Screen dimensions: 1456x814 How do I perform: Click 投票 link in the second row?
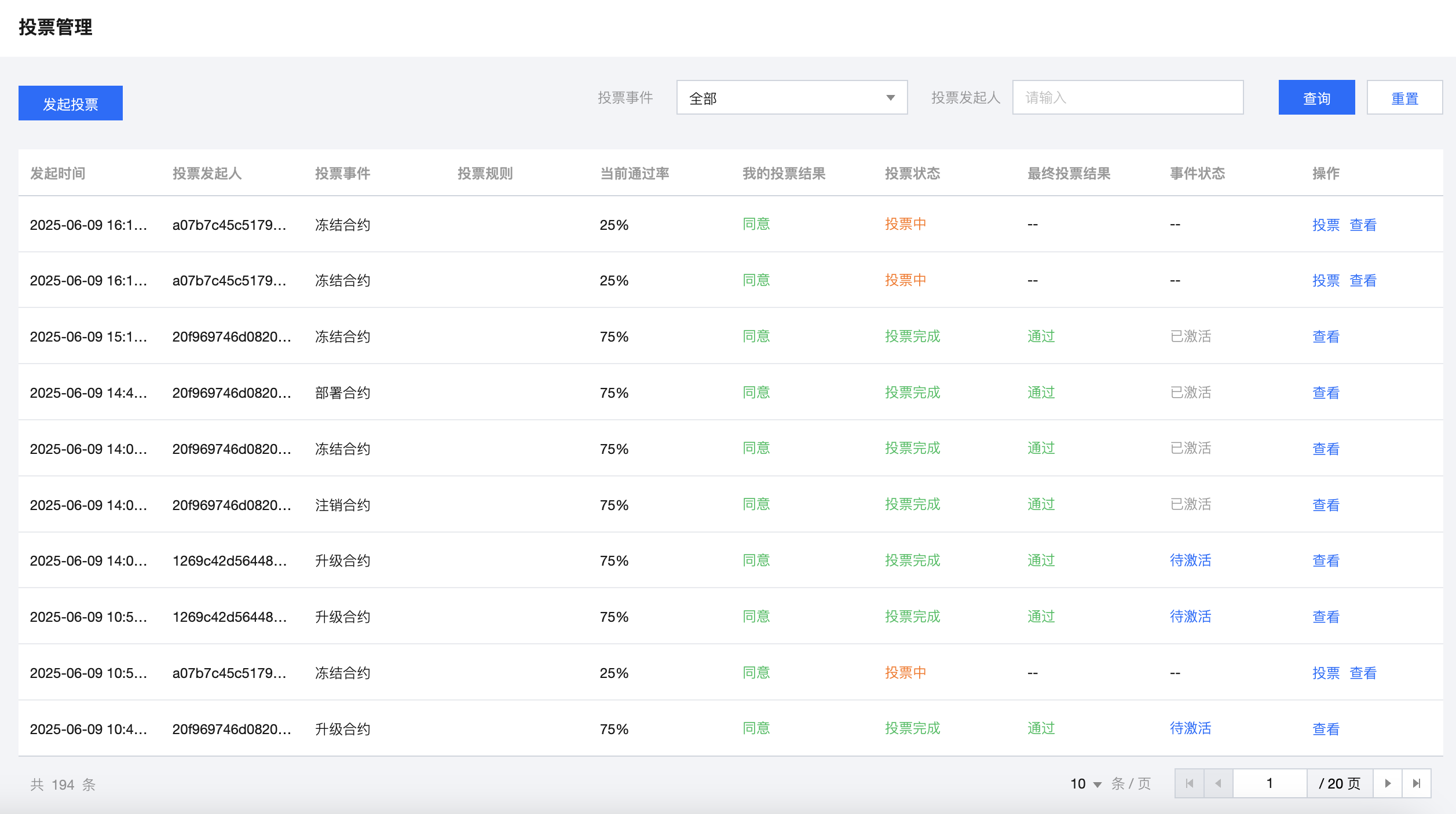click(x=1326, y=280)
